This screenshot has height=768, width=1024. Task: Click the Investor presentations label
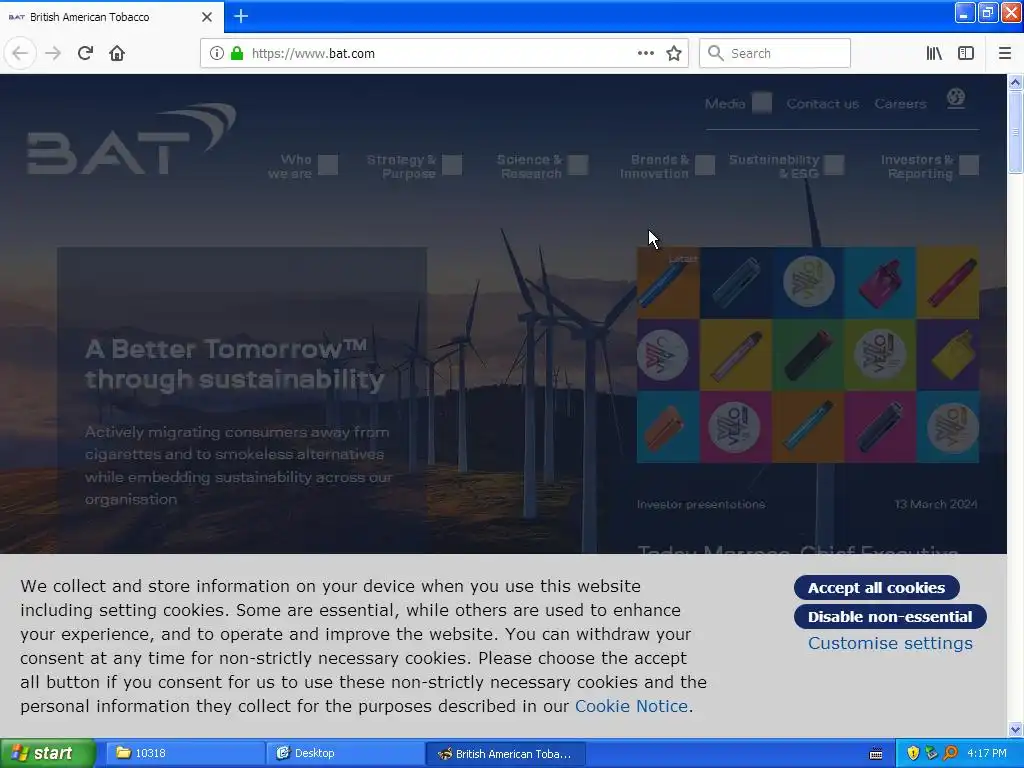[x=701, y=504]
